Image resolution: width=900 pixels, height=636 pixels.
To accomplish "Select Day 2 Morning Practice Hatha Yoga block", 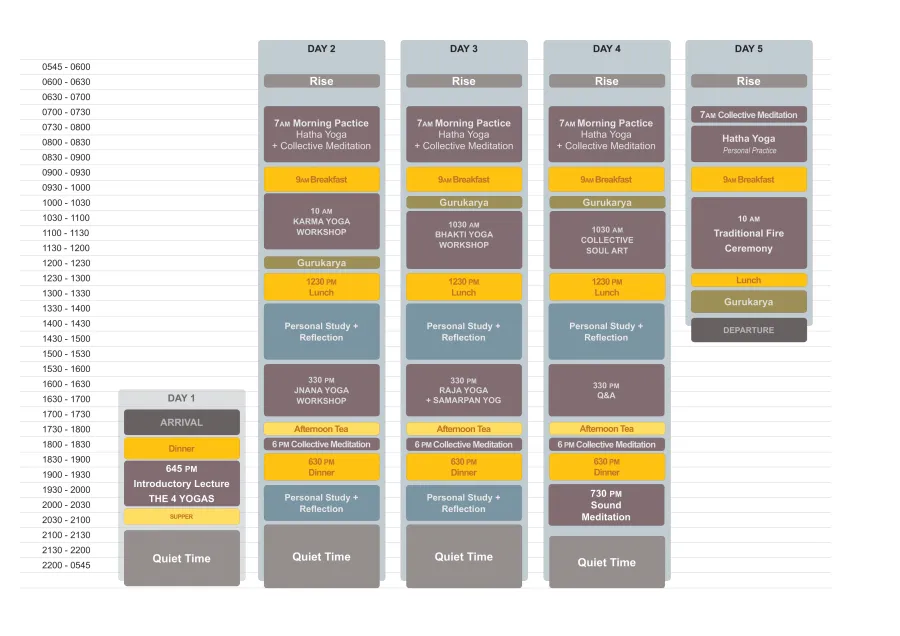I will tap(321, 134).
